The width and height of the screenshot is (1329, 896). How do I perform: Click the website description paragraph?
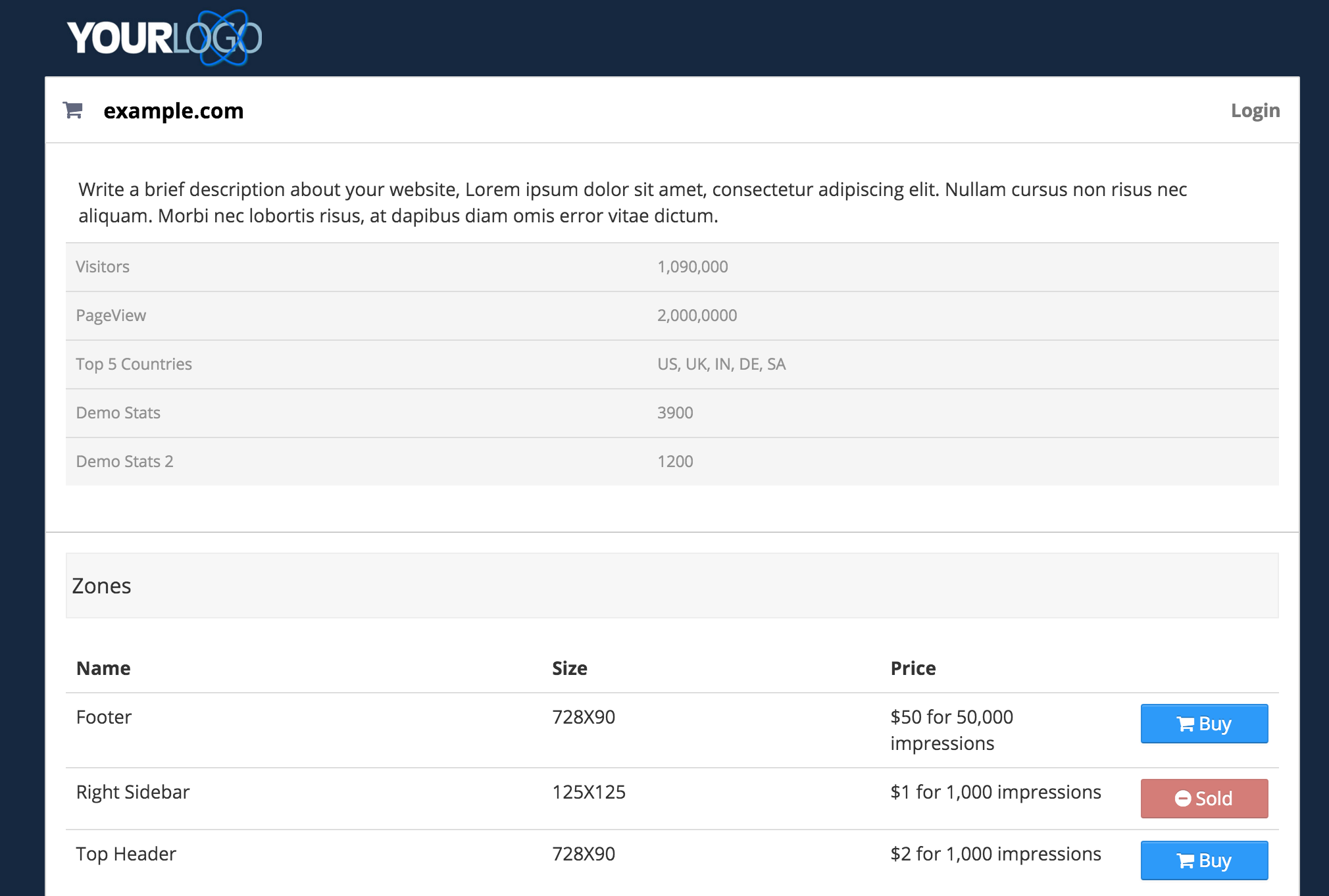tap(632, 203)
